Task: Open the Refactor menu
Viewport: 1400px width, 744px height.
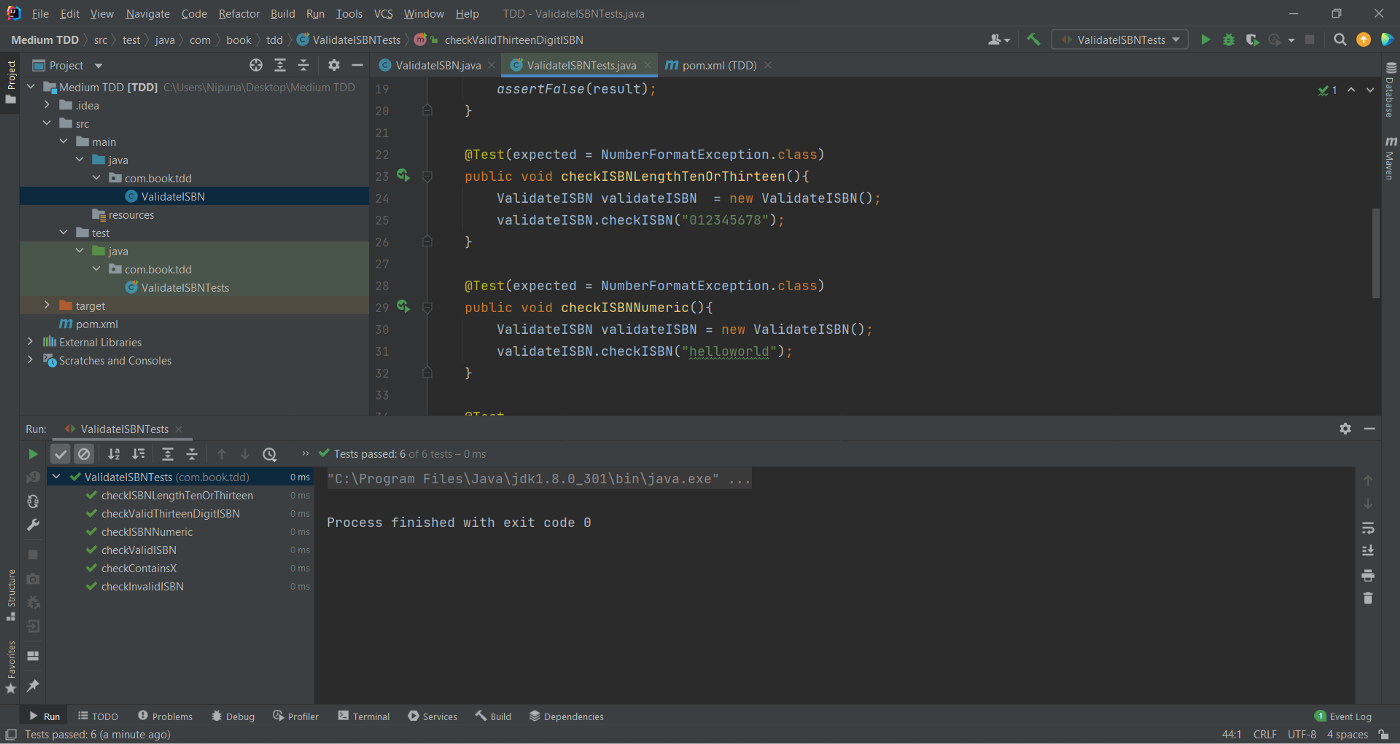Action: coord(239,14)
